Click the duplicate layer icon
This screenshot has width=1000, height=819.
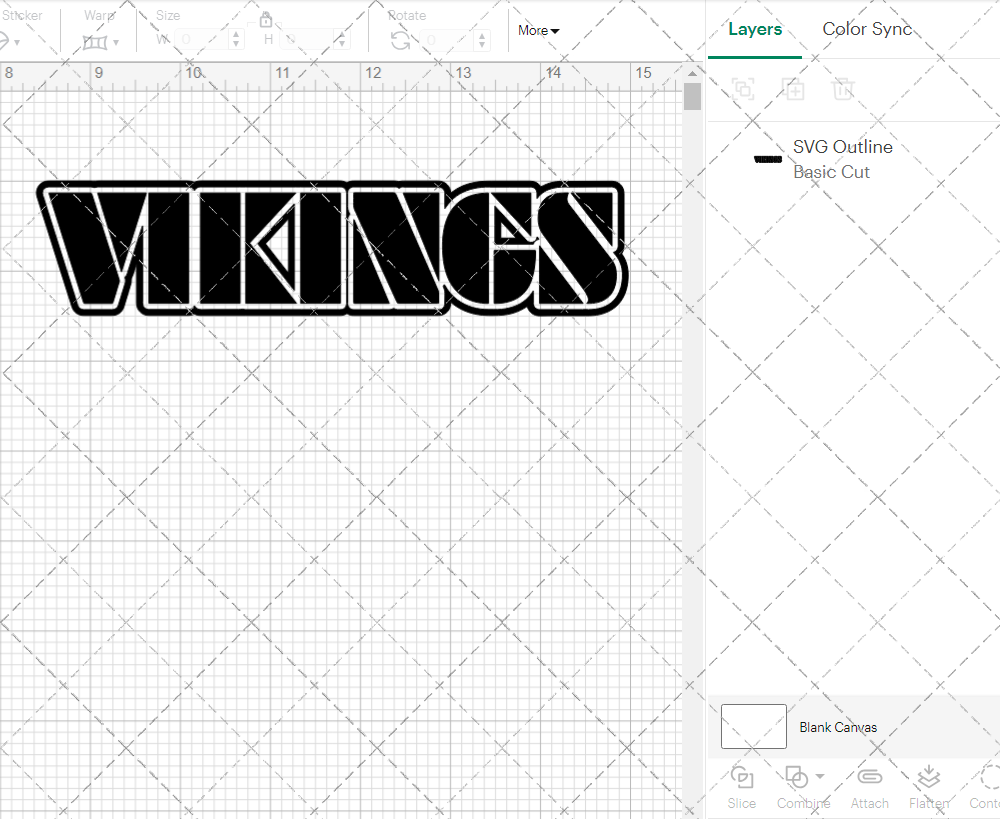coord(794,89)
